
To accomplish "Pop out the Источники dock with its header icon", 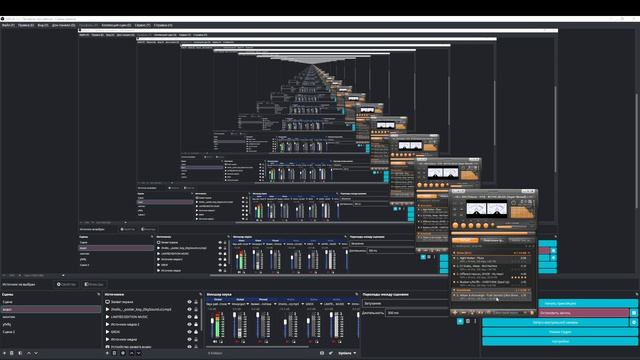I will coord(200,294).
